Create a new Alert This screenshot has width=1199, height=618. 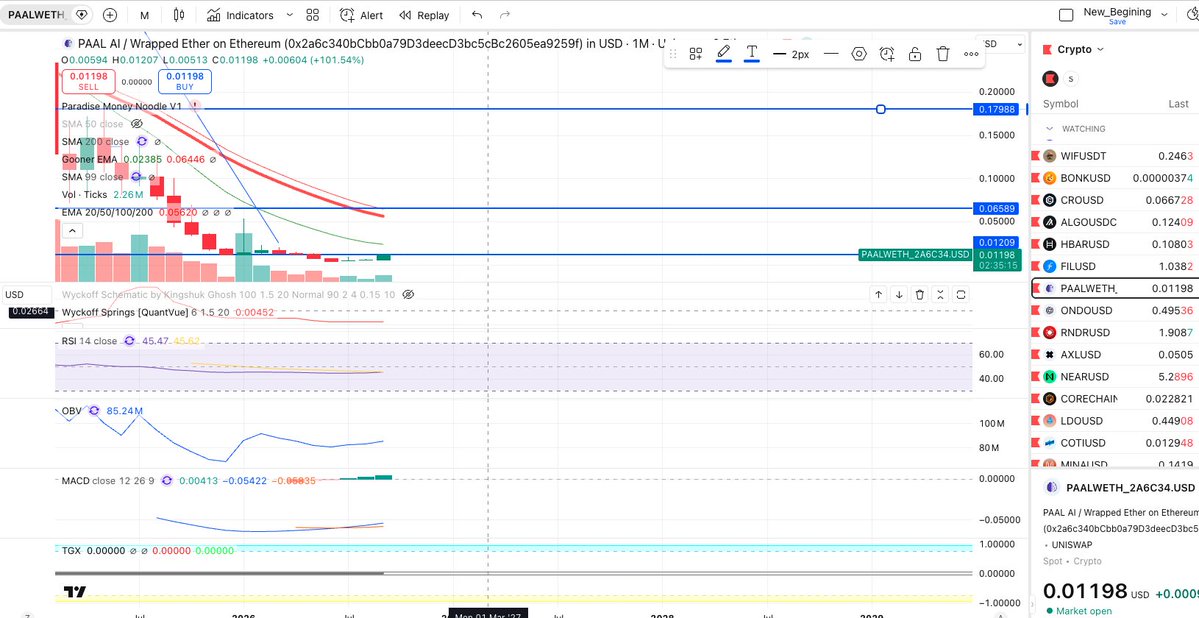coord(361,15)
